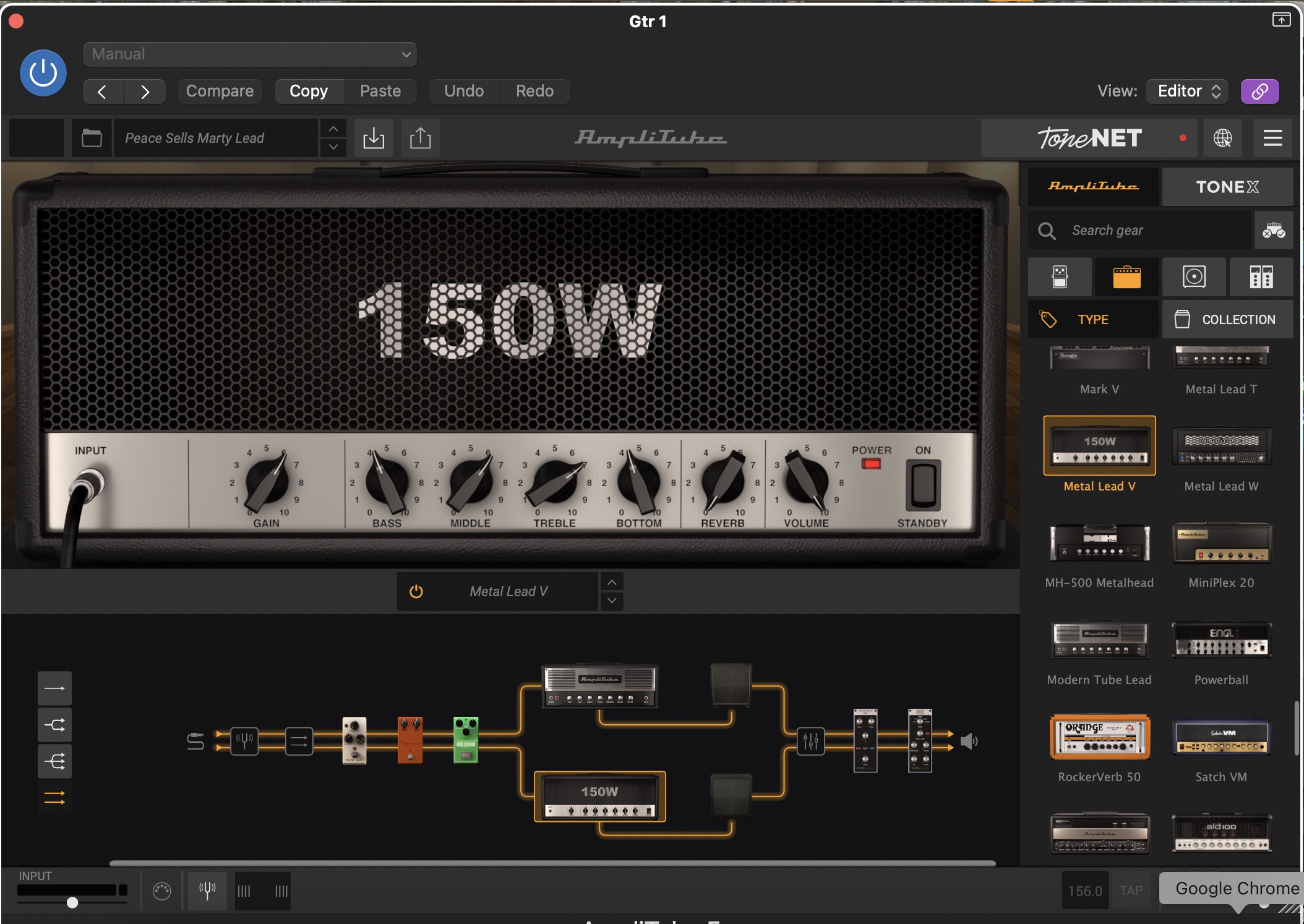Flip the ON/STANDBY rocker switch
This screenshot has width=1304, height=924.
923,485
